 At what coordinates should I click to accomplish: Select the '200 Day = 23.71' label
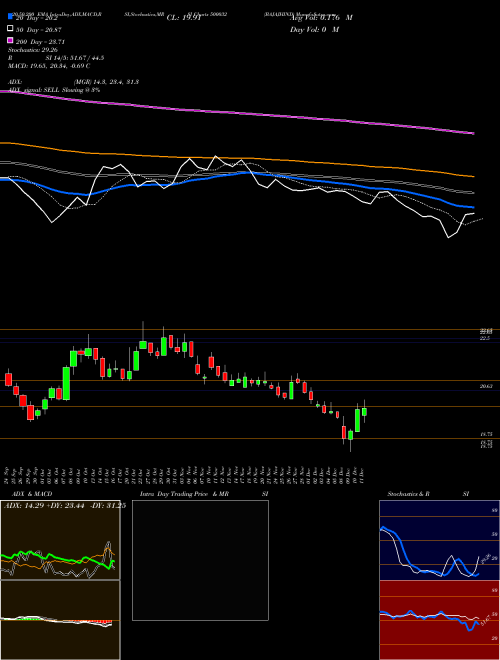40,42
